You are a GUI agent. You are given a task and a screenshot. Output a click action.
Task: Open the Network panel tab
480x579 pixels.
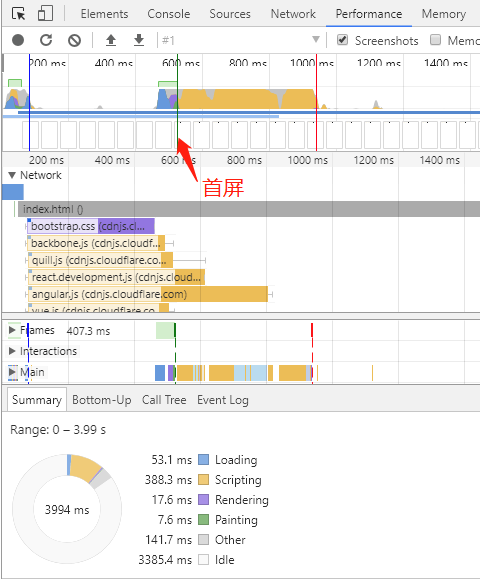[x=293, y=14]
